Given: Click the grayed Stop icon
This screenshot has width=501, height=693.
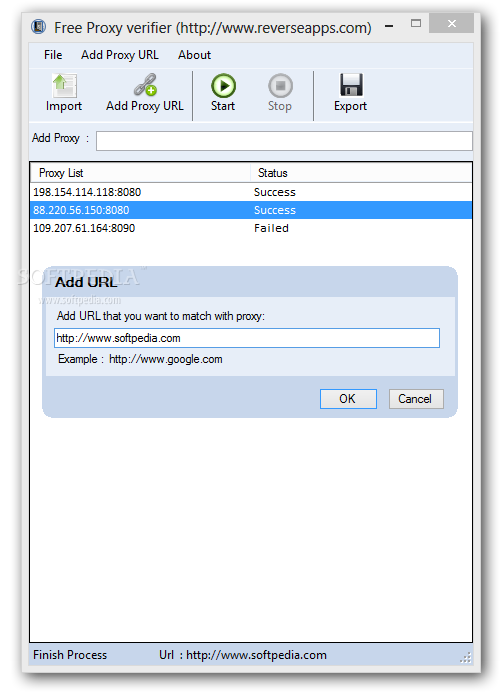Looking at the screenshot, I should pyautogui.click(x=280, y=85).
